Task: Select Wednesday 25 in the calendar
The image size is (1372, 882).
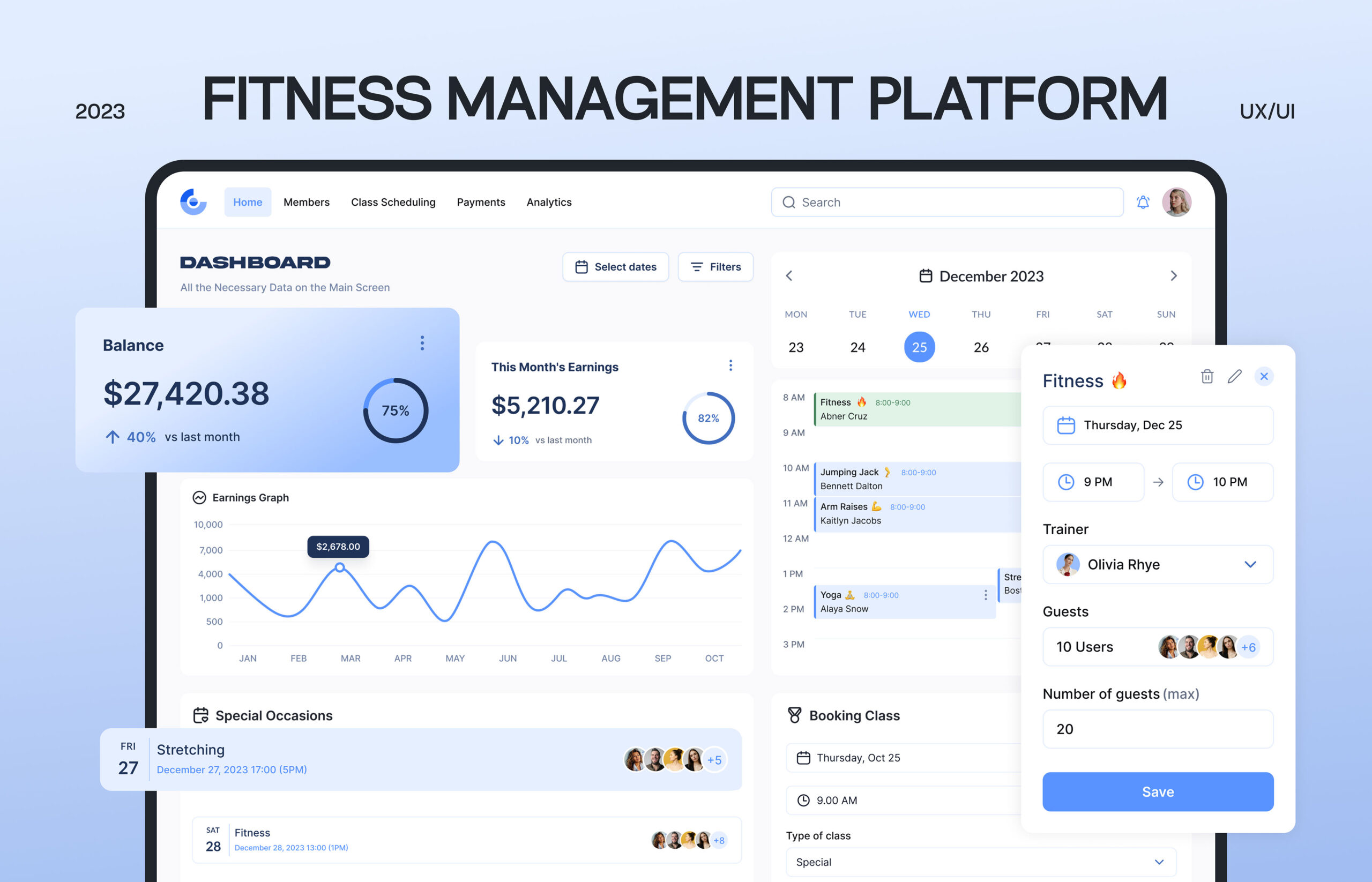Action: click(920, 347)
